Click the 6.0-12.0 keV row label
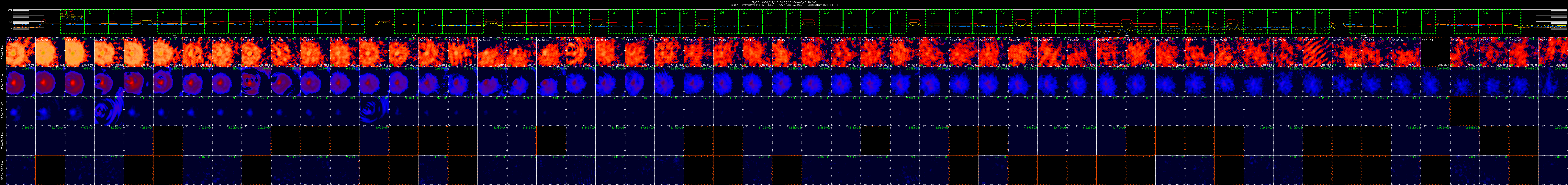The image size is (1568, 185). (x=2, y=82)
